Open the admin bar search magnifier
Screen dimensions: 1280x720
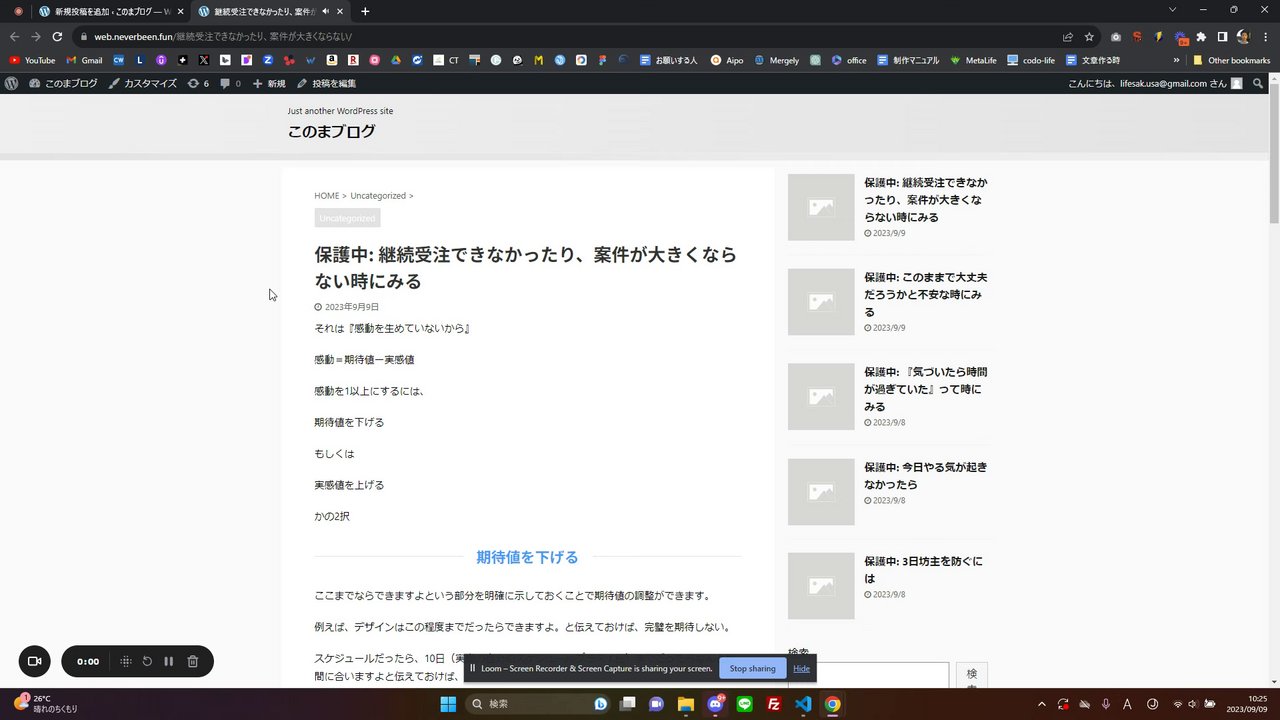(1258, 84)
